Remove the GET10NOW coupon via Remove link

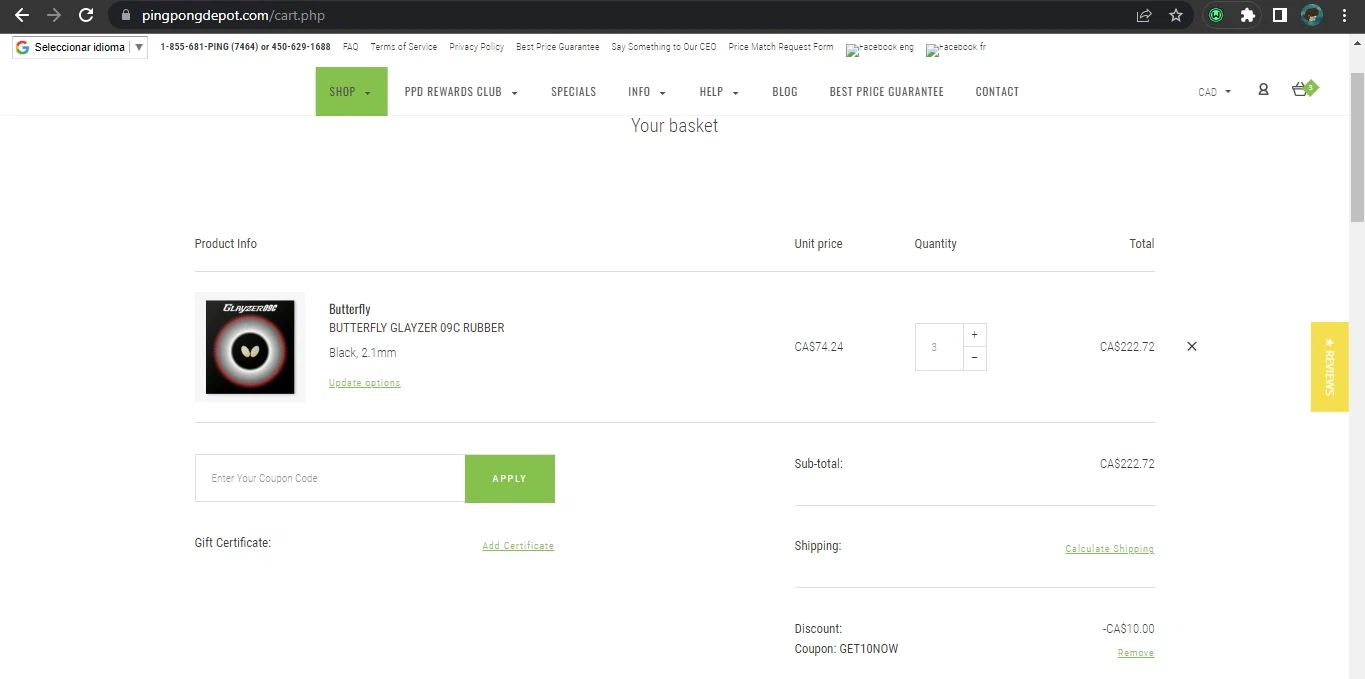(1136, 653)
